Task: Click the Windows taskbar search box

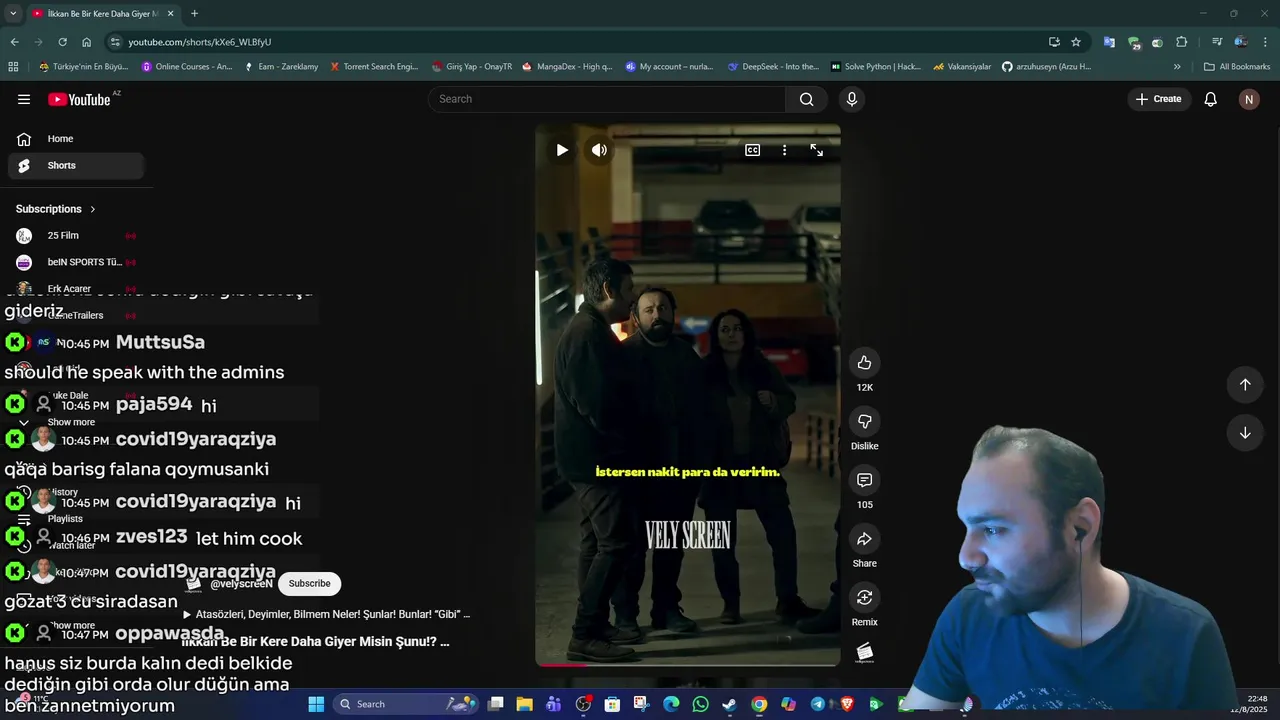Action: [x=405, y=704]
